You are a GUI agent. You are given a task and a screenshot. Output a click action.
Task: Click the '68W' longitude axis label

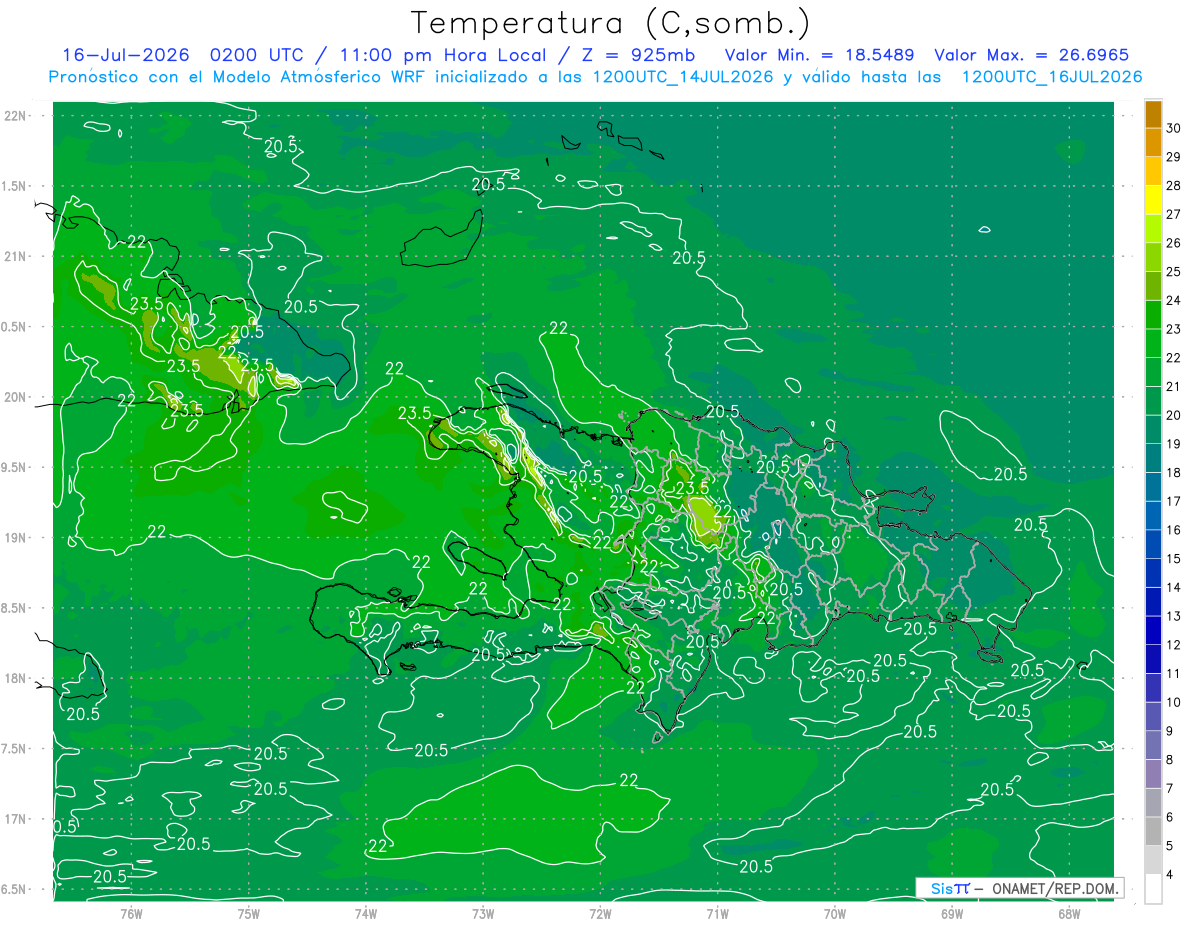1069,913
